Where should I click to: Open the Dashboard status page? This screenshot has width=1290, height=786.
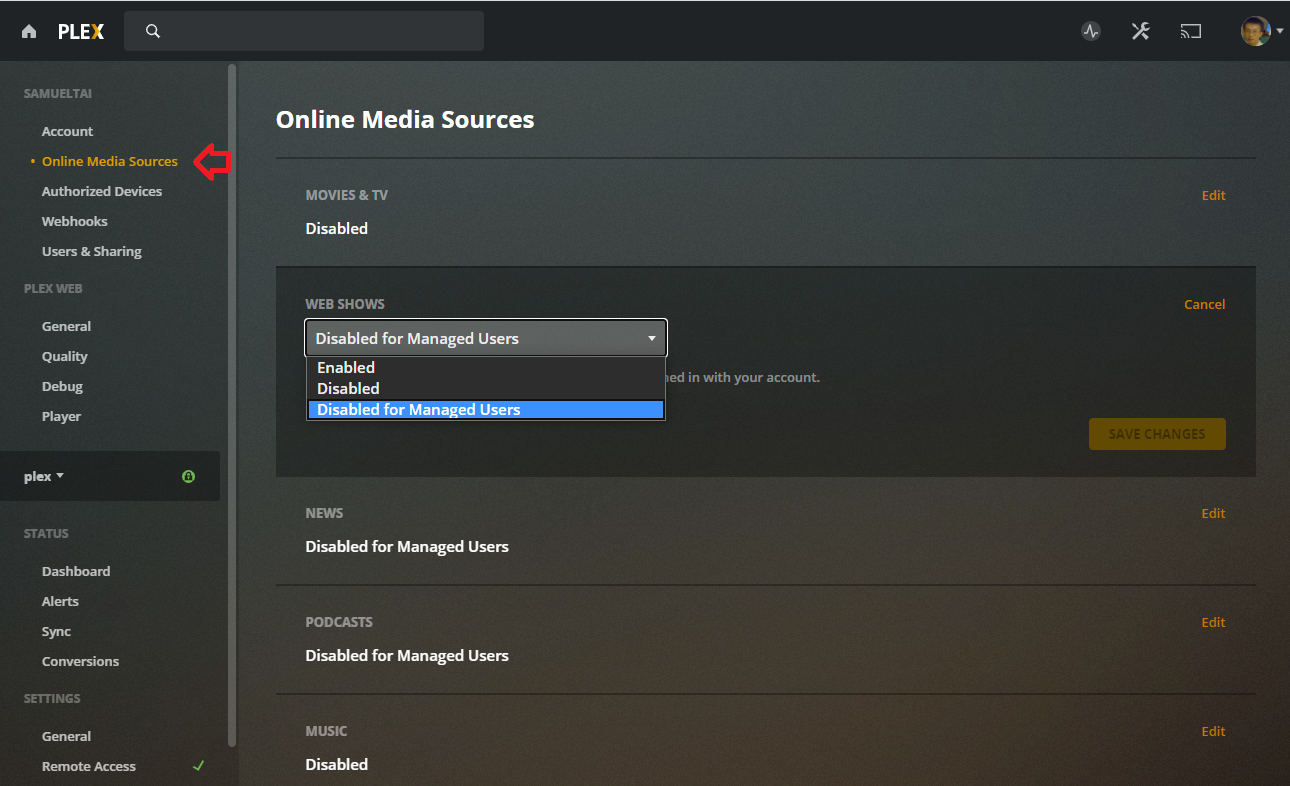coord(76,571)
